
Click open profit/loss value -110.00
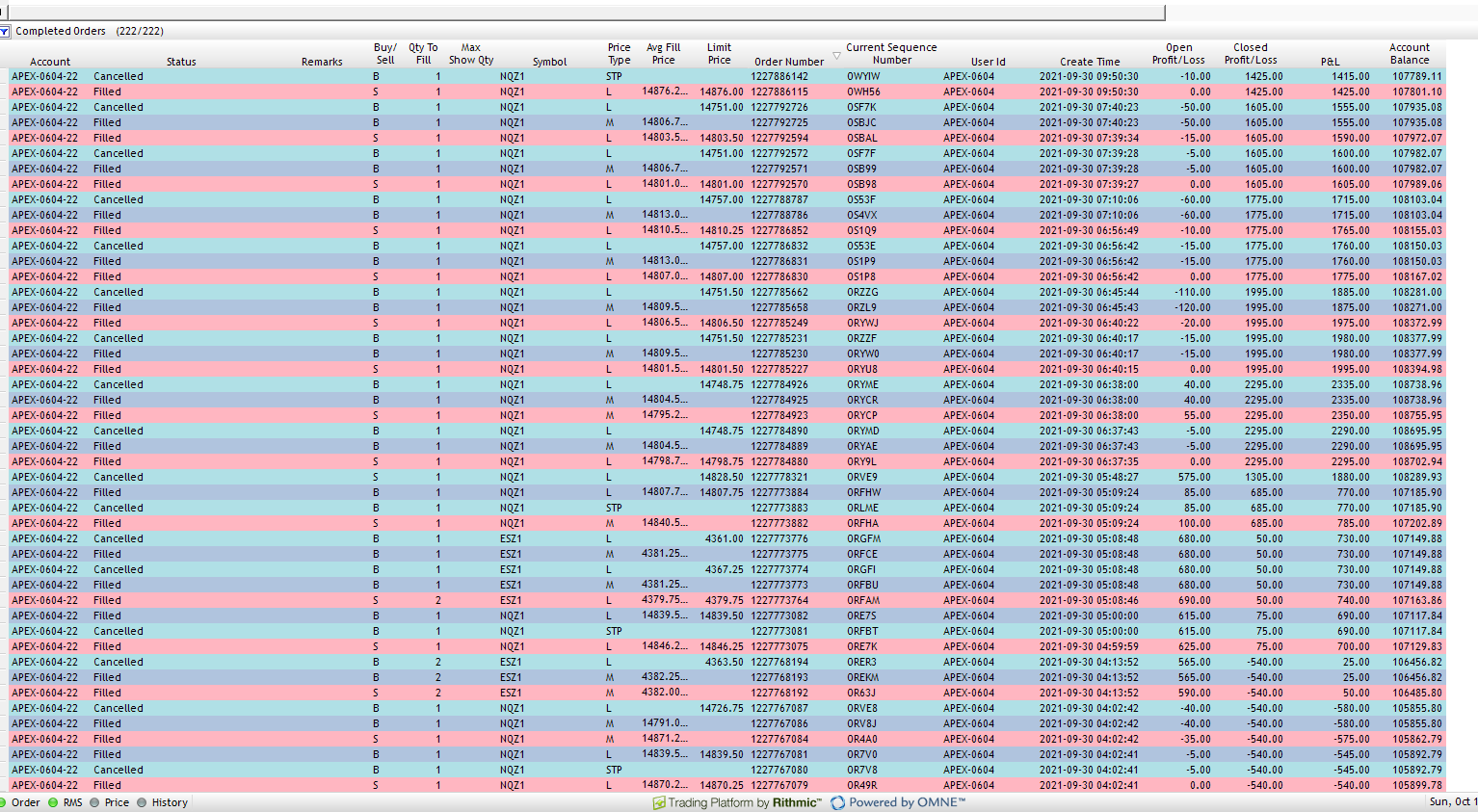[1193, 292]
